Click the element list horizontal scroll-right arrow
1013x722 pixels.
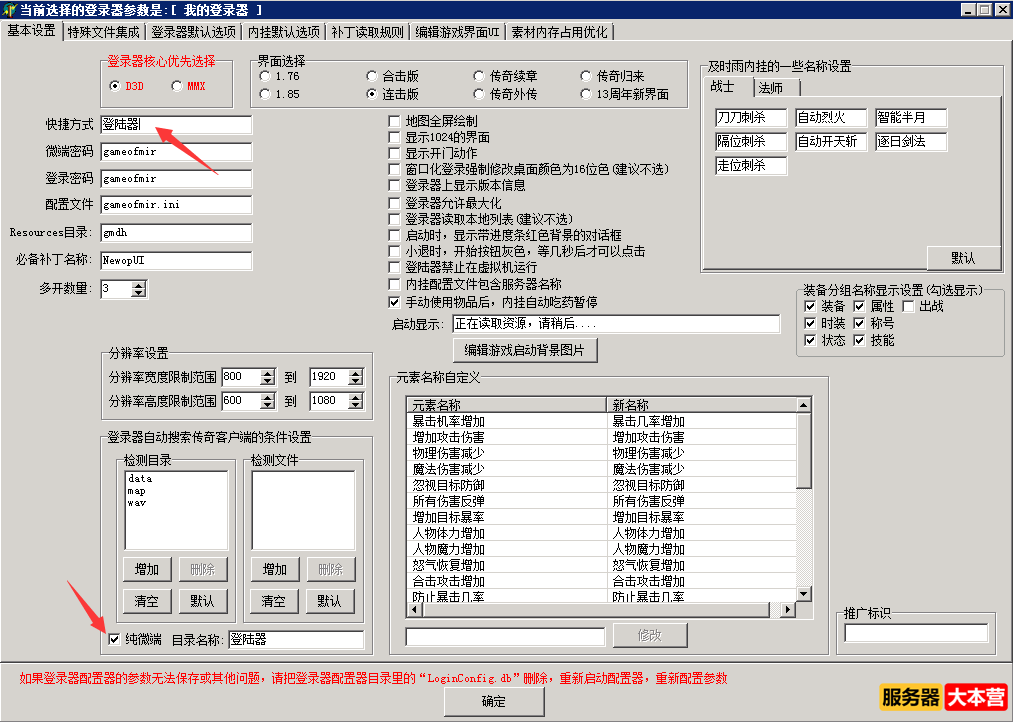[788, 609]
